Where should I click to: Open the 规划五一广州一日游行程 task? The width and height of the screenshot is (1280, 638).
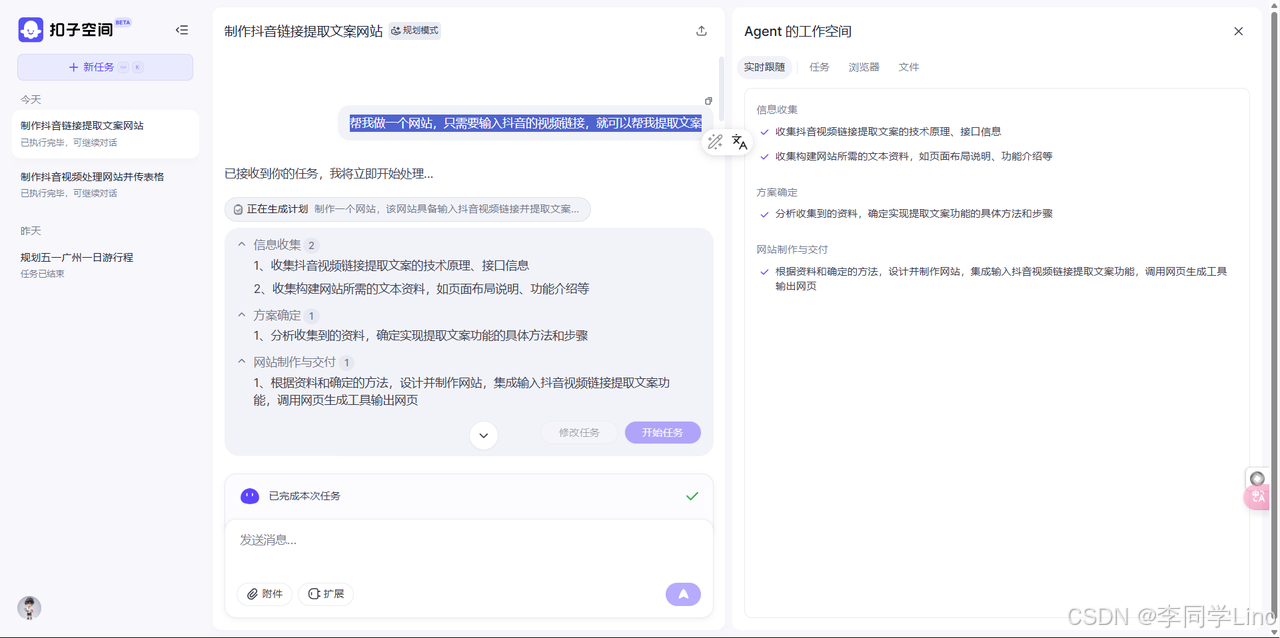tap(105, 265)
